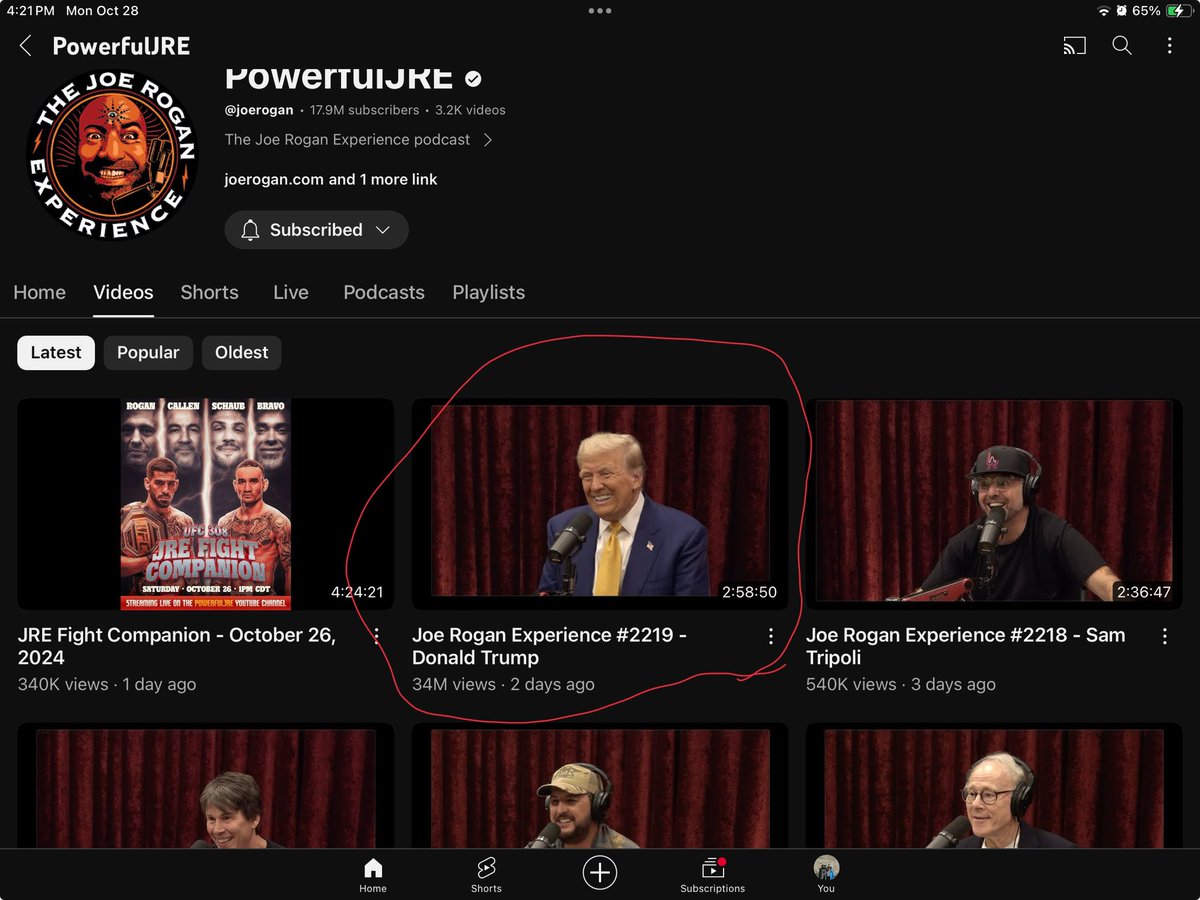Tap the PowerfulJRE title in the top bar
Screen dimensions: 1200x900
pyautogui.click(x=121, y=46)
